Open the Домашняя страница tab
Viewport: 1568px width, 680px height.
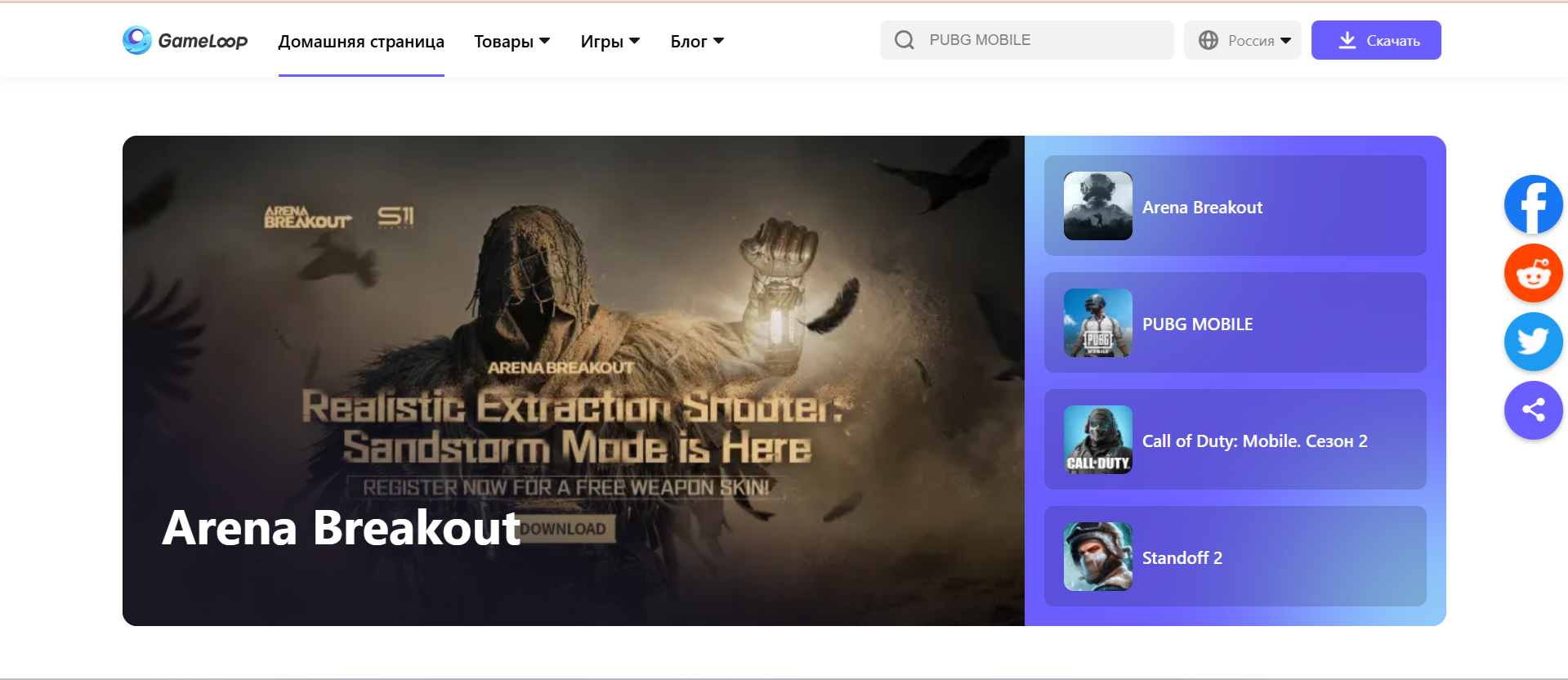click(x=361, y=41)
